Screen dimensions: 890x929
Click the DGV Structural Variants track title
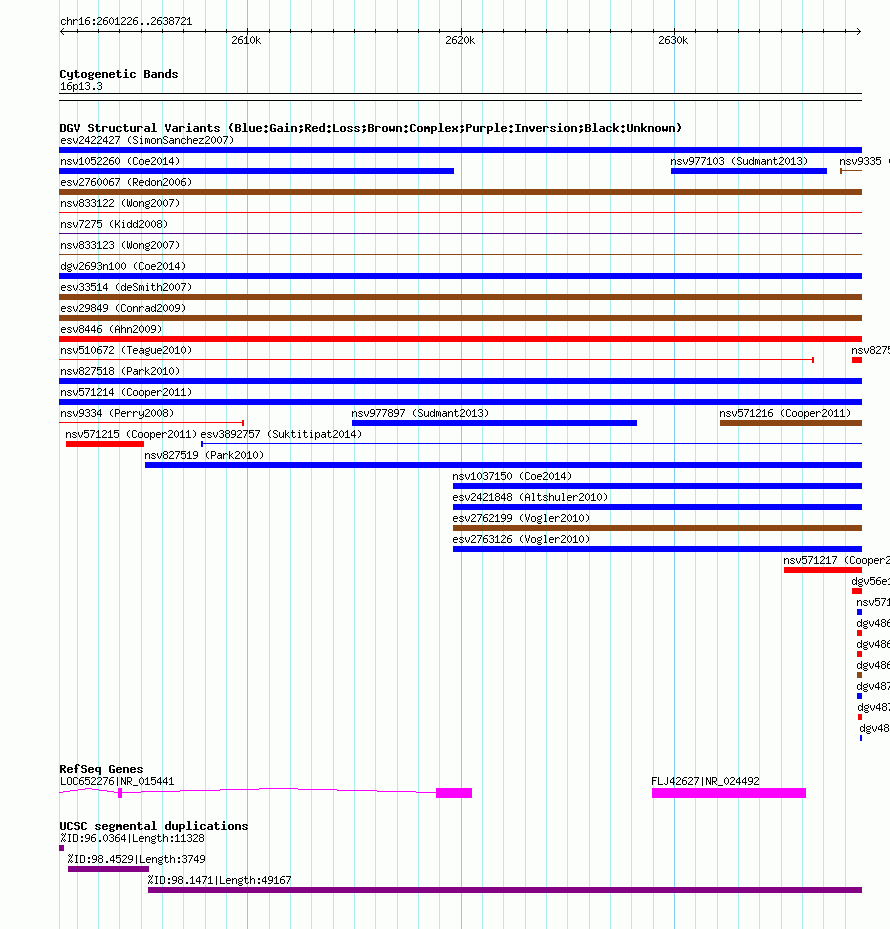point(370,128)
